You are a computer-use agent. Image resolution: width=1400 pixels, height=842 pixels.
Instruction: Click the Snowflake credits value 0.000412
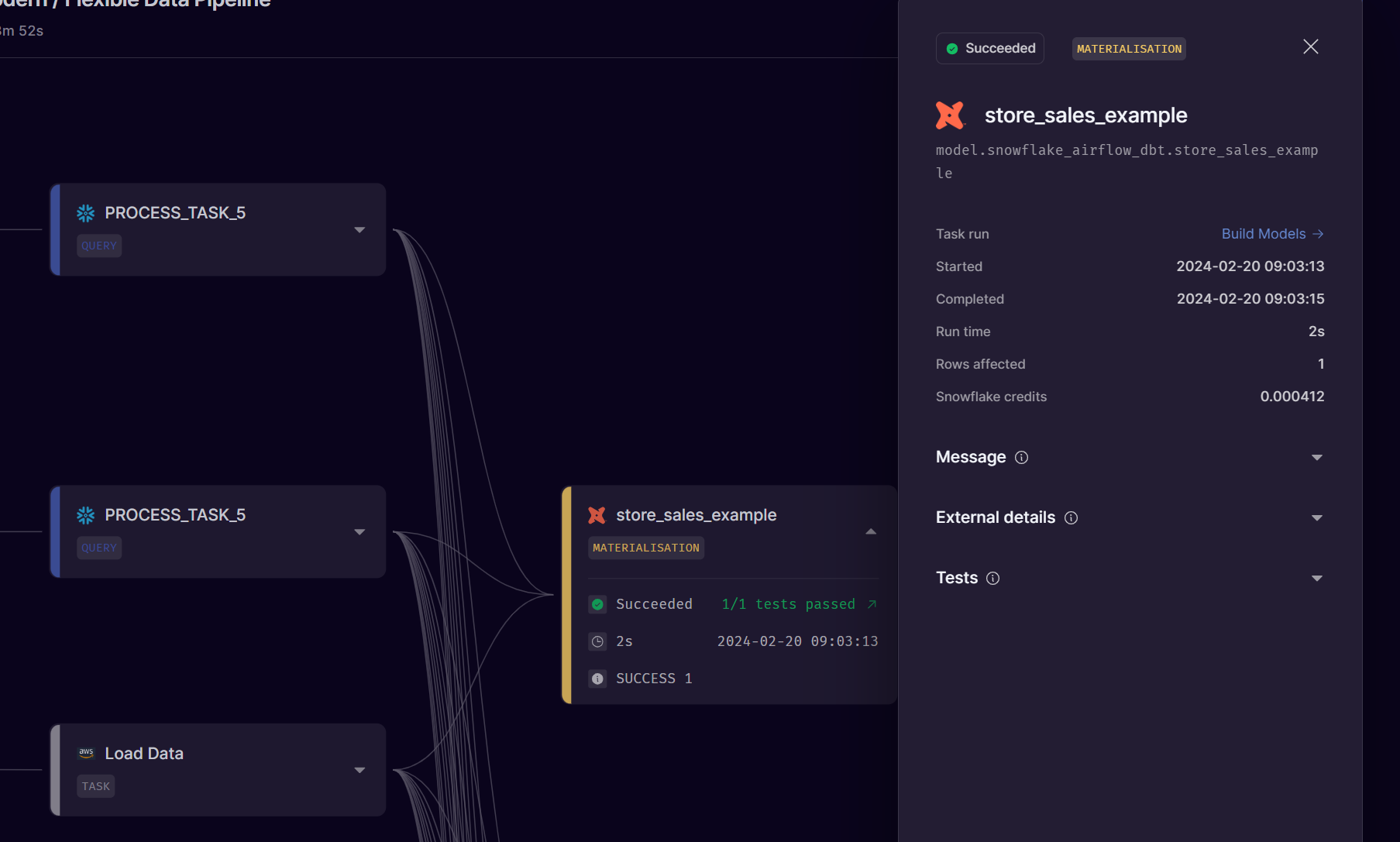pyautogui.click(x=1292, y=397)
